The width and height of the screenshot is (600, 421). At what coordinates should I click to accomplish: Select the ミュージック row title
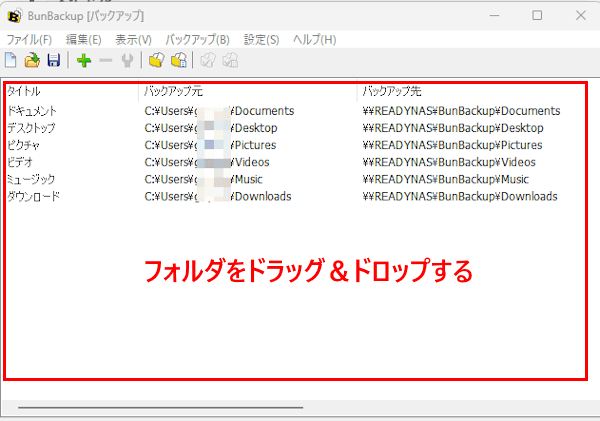pos(31,179)
